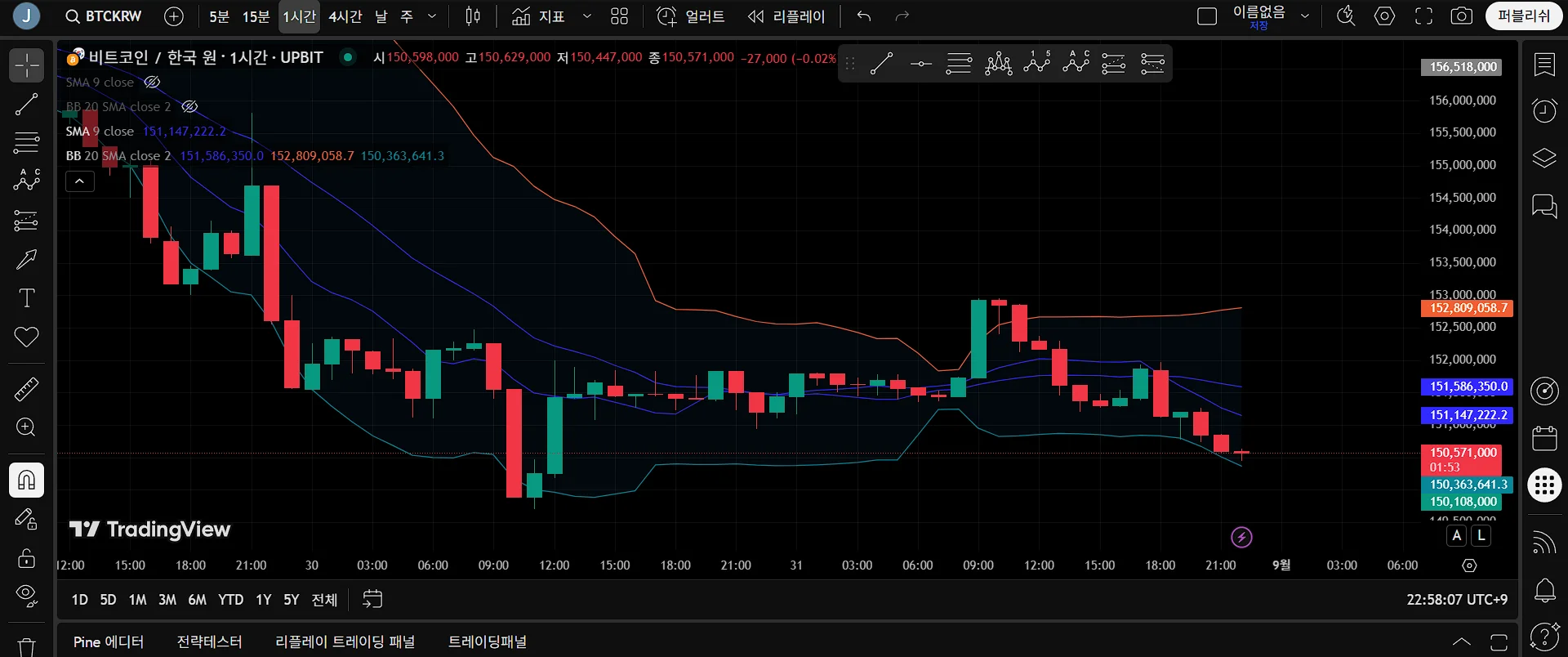The image size is (1568, 657).
Task: Click the trash can remove objects icon
Action: point(26,646)
